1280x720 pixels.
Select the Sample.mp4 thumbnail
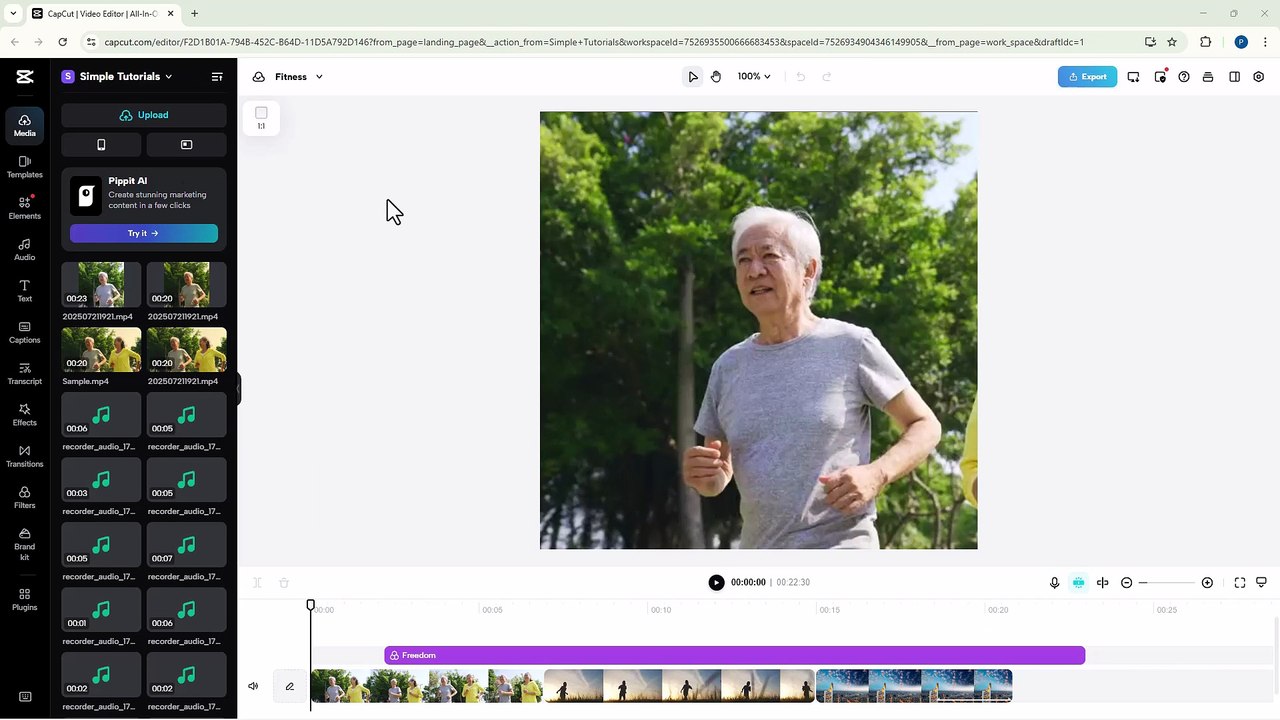point(101,350)
